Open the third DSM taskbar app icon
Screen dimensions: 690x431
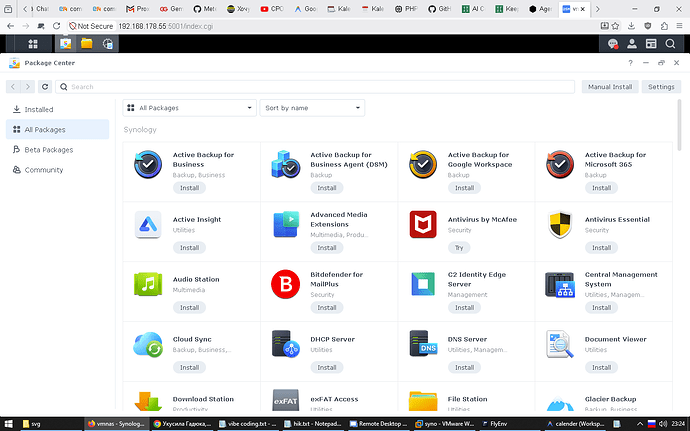108,44
